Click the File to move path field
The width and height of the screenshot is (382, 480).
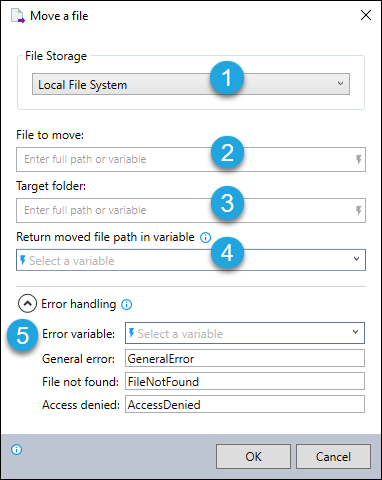pos(191,160)
